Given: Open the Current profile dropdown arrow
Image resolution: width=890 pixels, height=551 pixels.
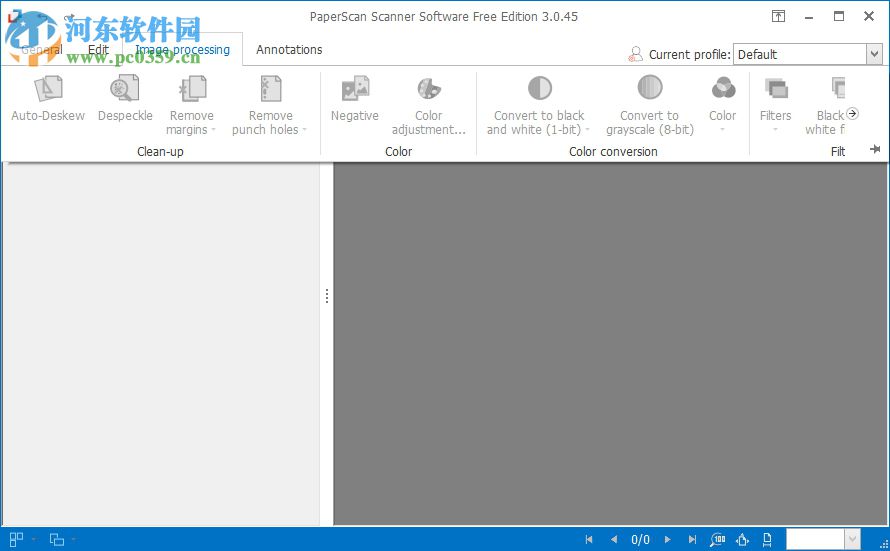Looking at the screenshot, I should coord(874,54).
